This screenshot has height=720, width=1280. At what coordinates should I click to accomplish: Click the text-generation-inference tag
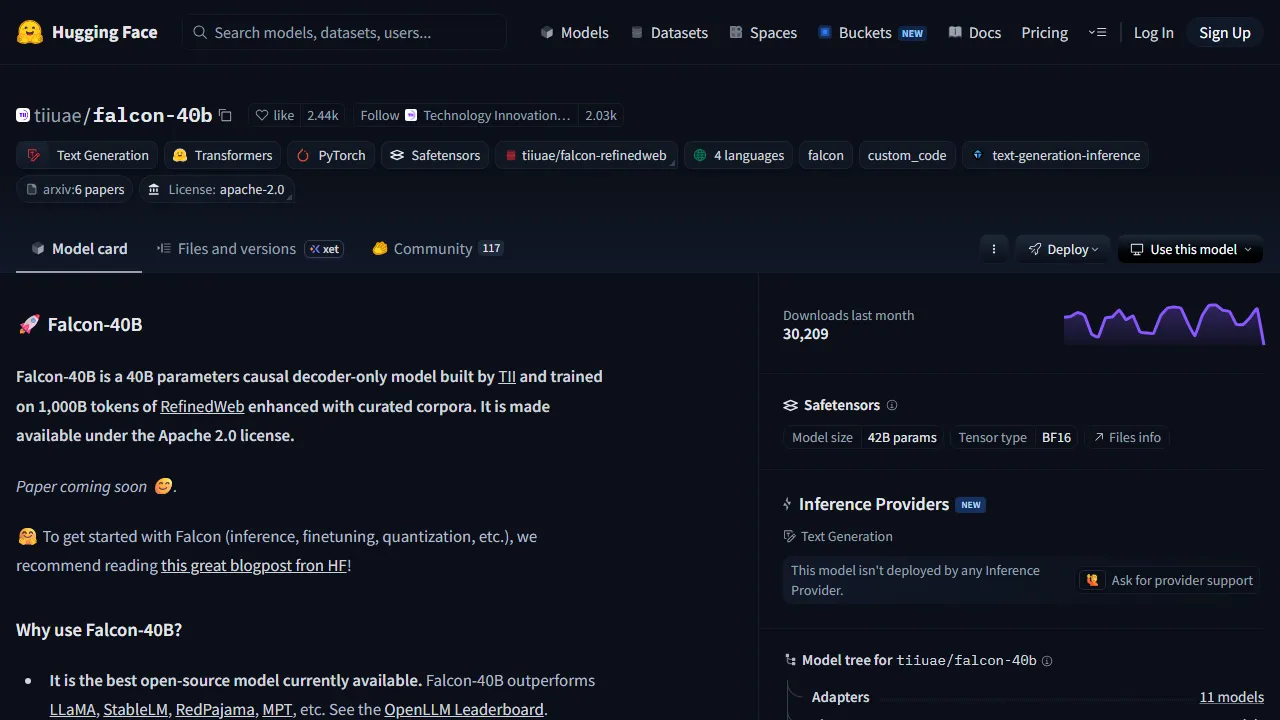[x=1056, y=155]
